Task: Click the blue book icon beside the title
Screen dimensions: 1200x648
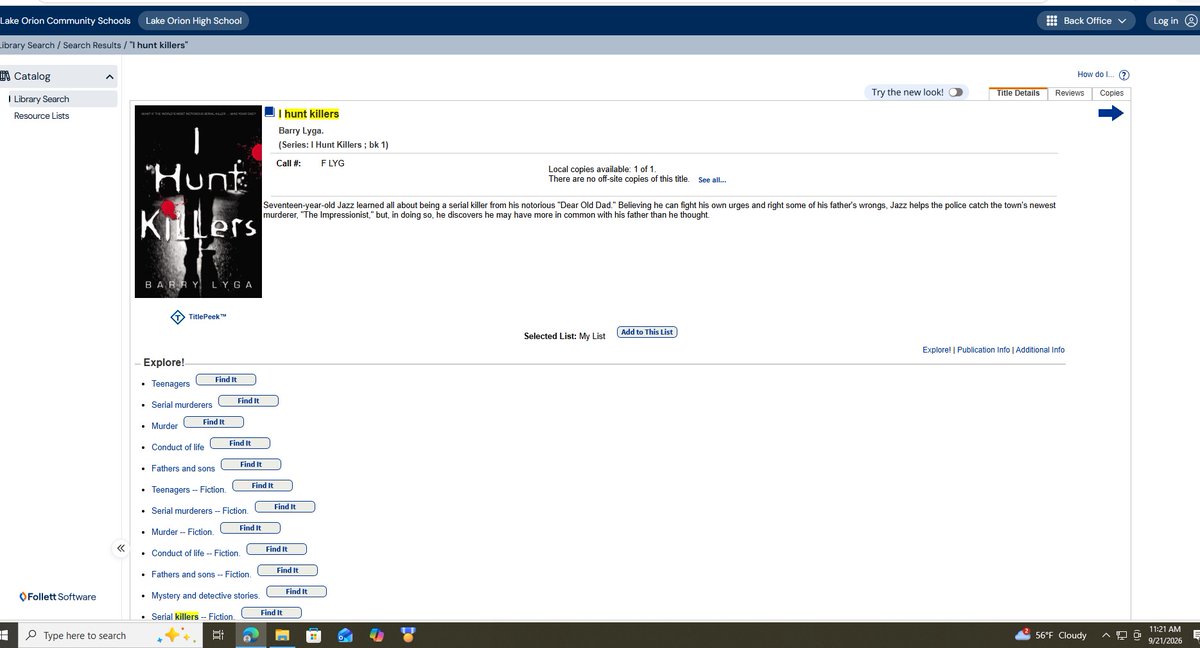Action: coord(269,113)
